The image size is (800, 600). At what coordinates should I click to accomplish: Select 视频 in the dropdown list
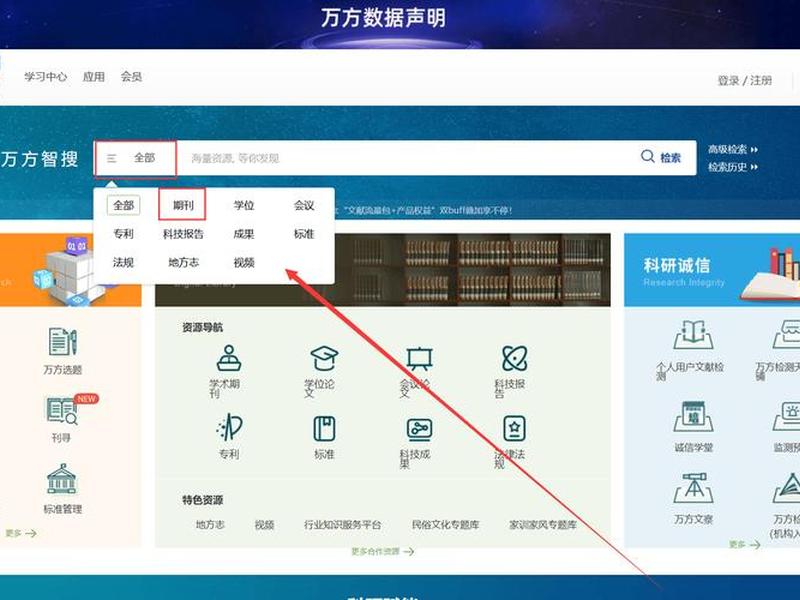click(243, 262)
